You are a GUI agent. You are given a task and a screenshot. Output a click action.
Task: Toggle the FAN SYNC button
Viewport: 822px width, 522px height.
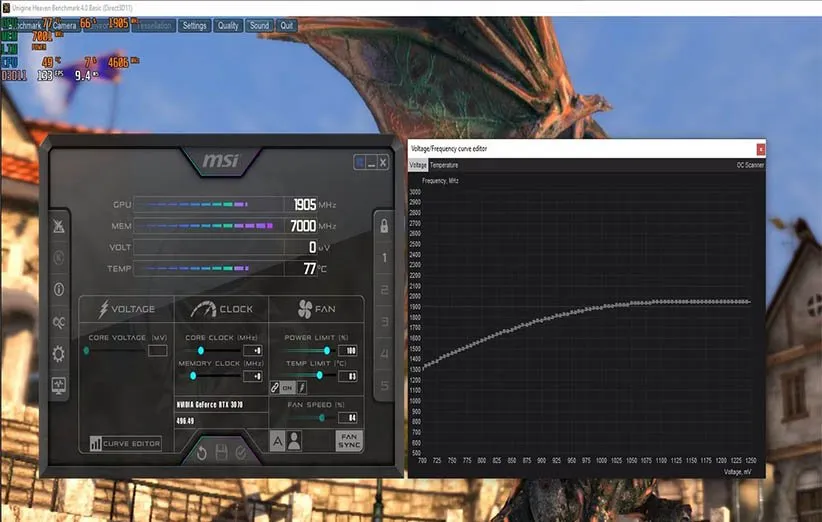point(349,441)
